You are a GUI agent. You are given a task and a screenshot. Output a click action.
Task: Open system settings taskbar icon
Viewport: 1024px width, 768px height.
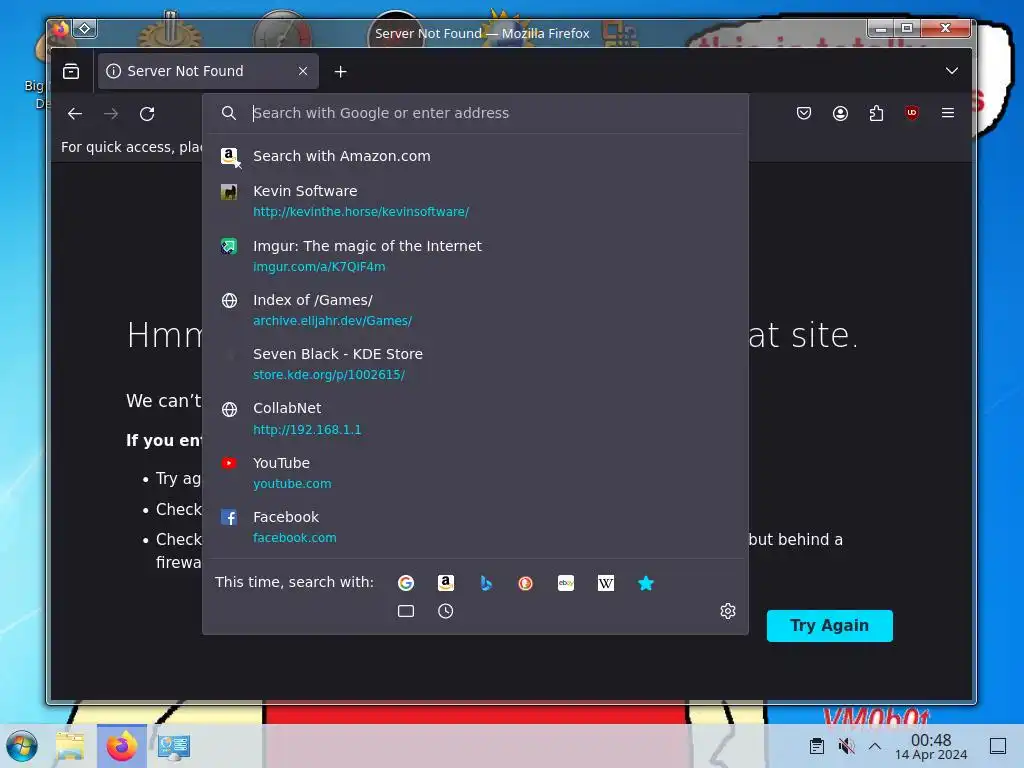173,746
